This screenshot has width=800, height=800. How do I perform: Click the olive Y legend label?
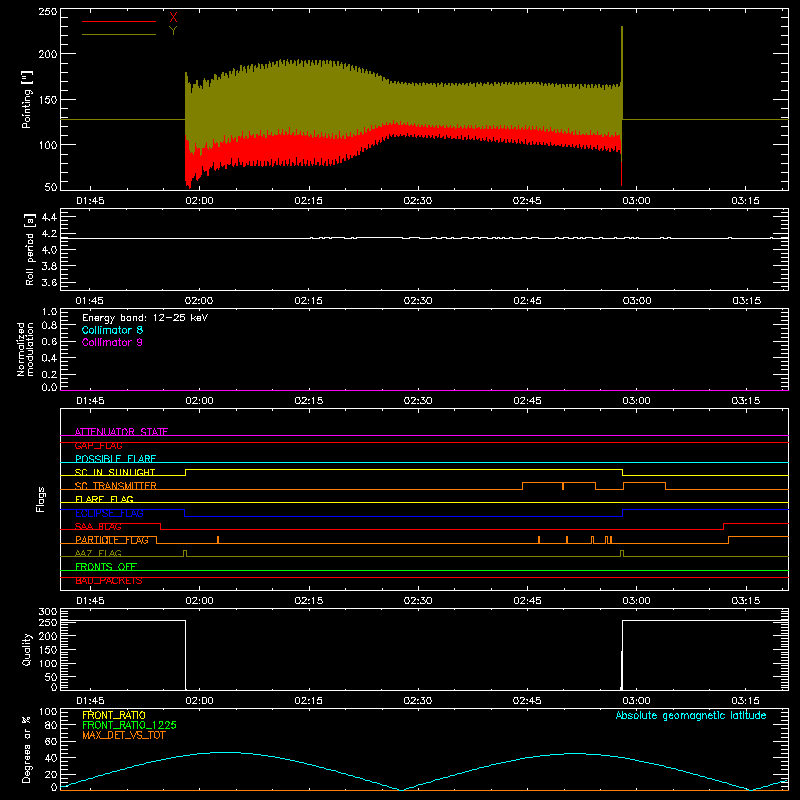pos(173,31)
